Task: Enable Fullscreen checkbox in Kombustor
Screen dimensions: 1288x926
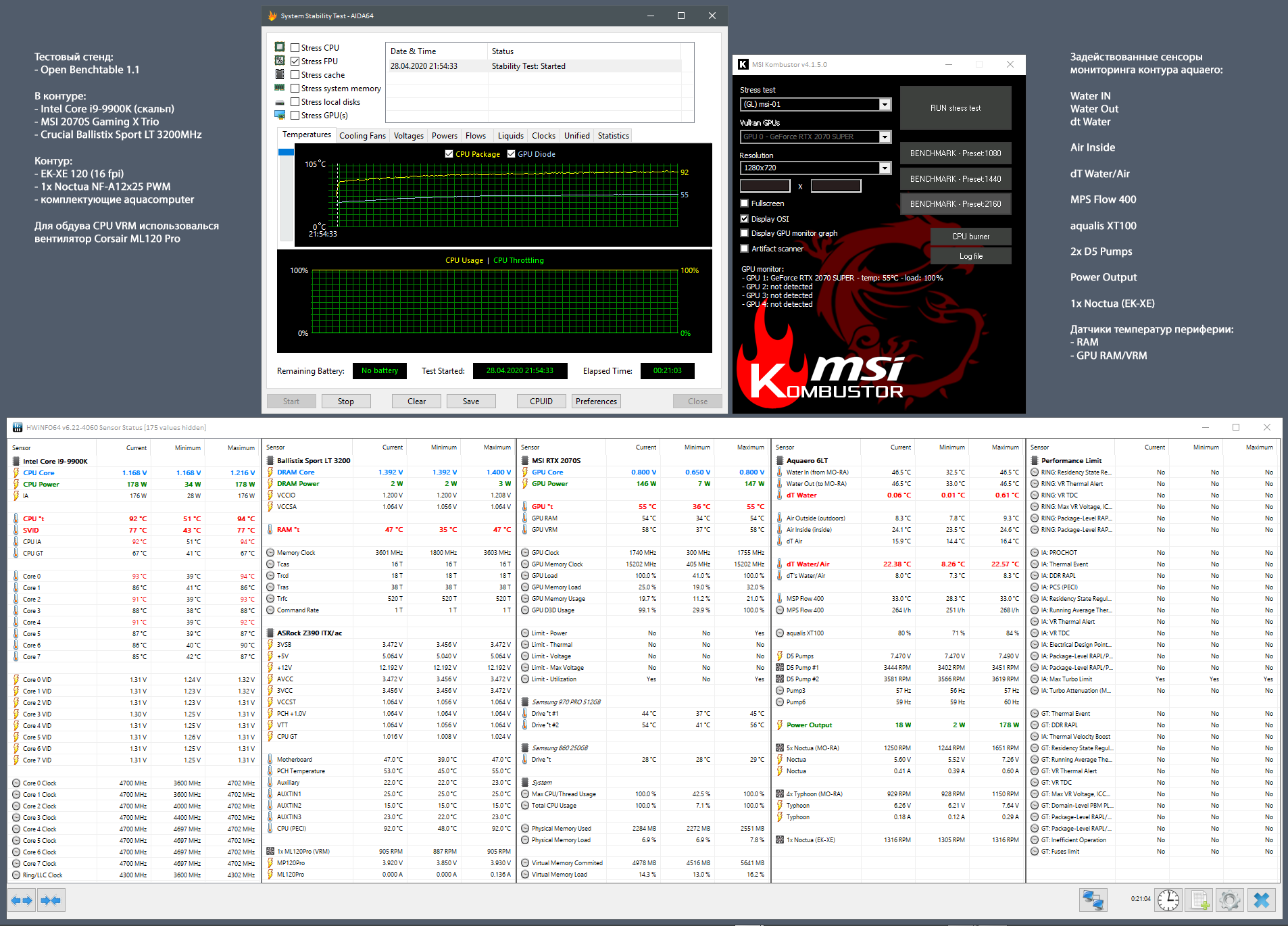Action: (744, 203)
